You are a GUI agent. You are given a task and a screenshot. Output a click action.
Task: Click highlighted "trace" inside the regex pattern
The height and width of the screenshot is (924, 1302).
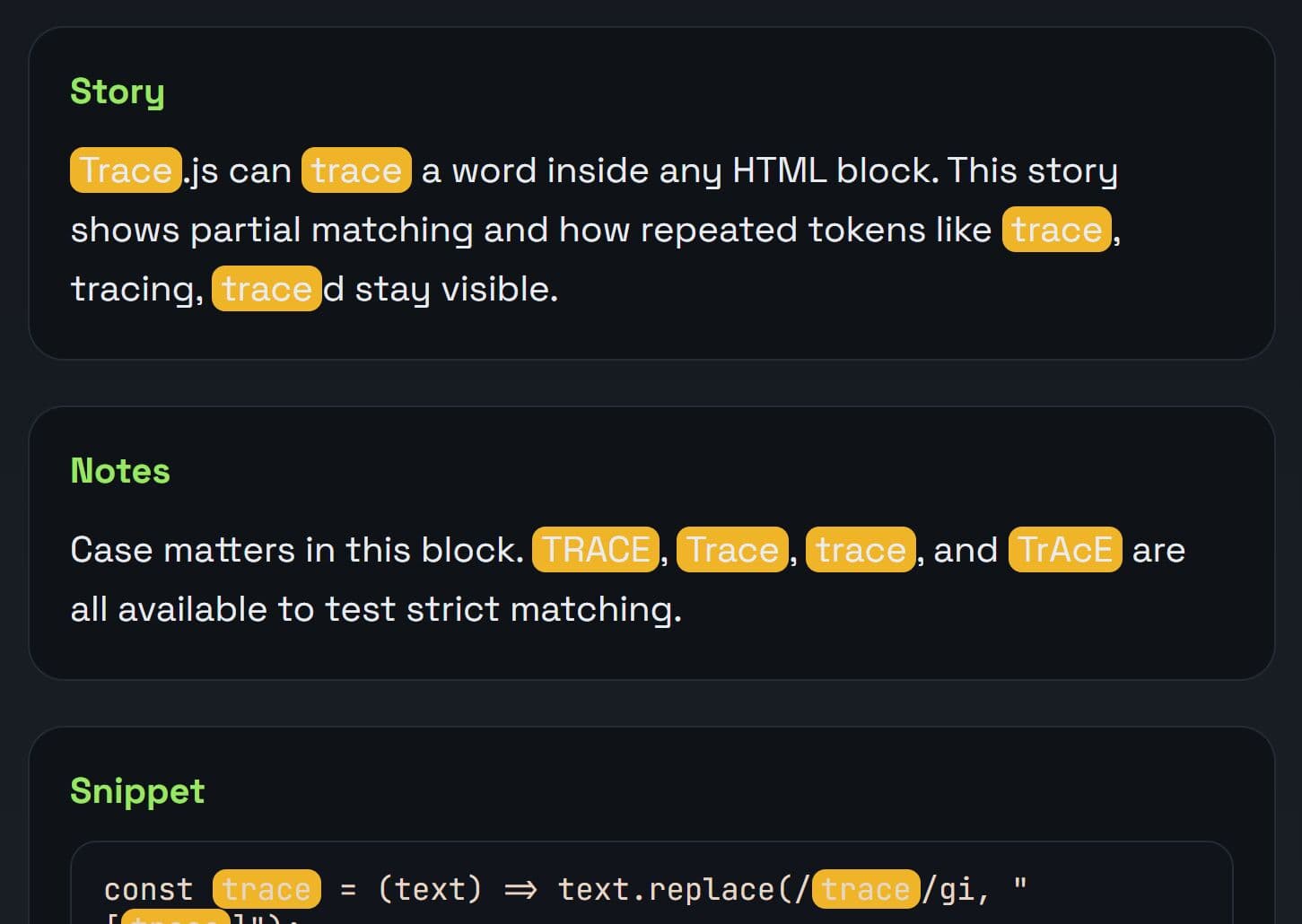866,889
